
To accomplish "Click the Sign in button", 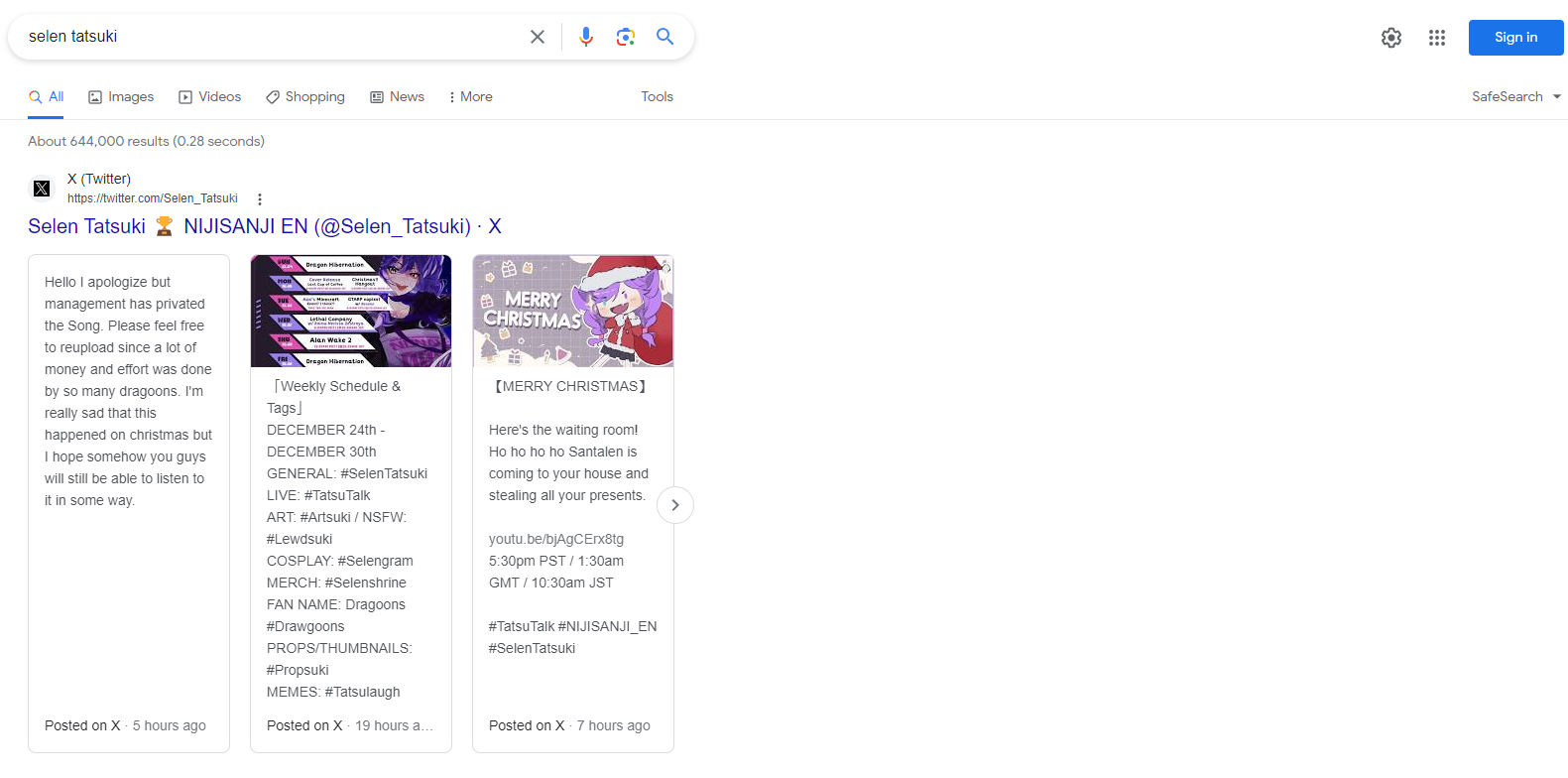I will tap(1515, 38).
